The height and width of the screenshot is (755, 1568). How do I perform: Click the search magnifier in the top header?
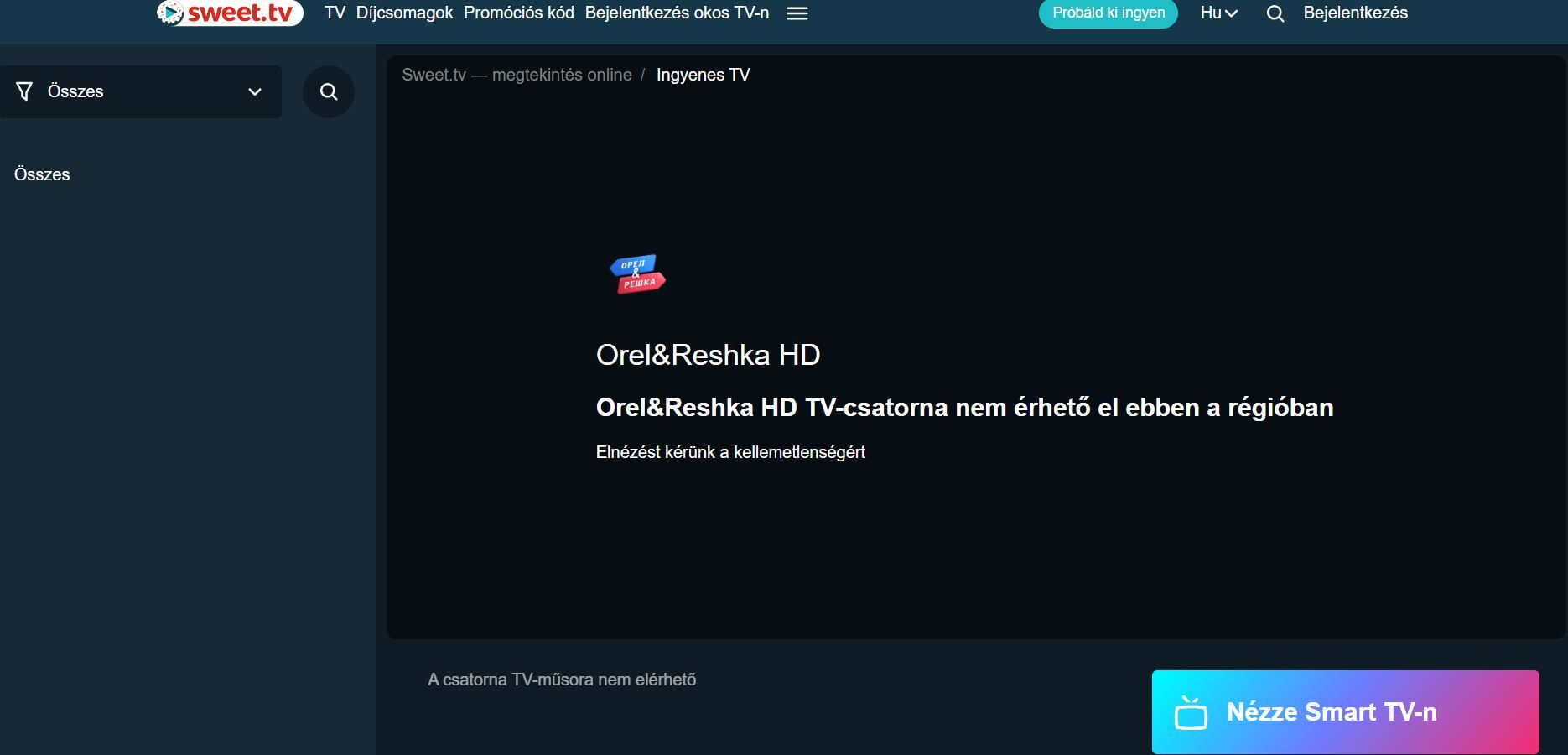click(x=1275, y=13)
